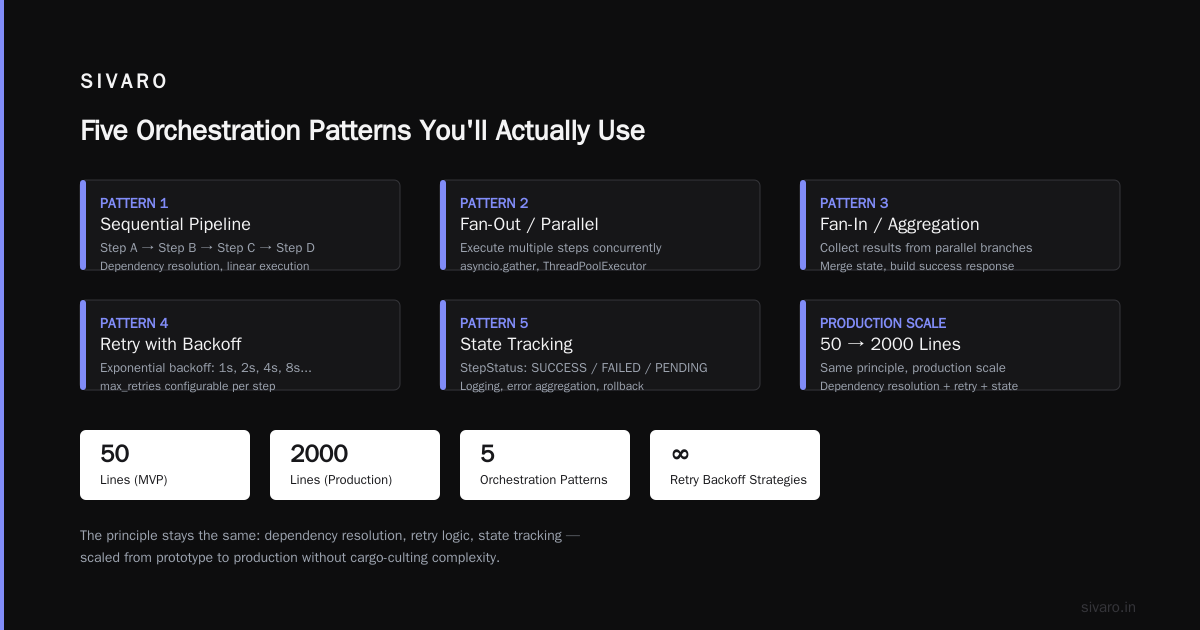Click the 'Retry with Backoff' heading
1200x630 pixels.
[x=171, y=344]
